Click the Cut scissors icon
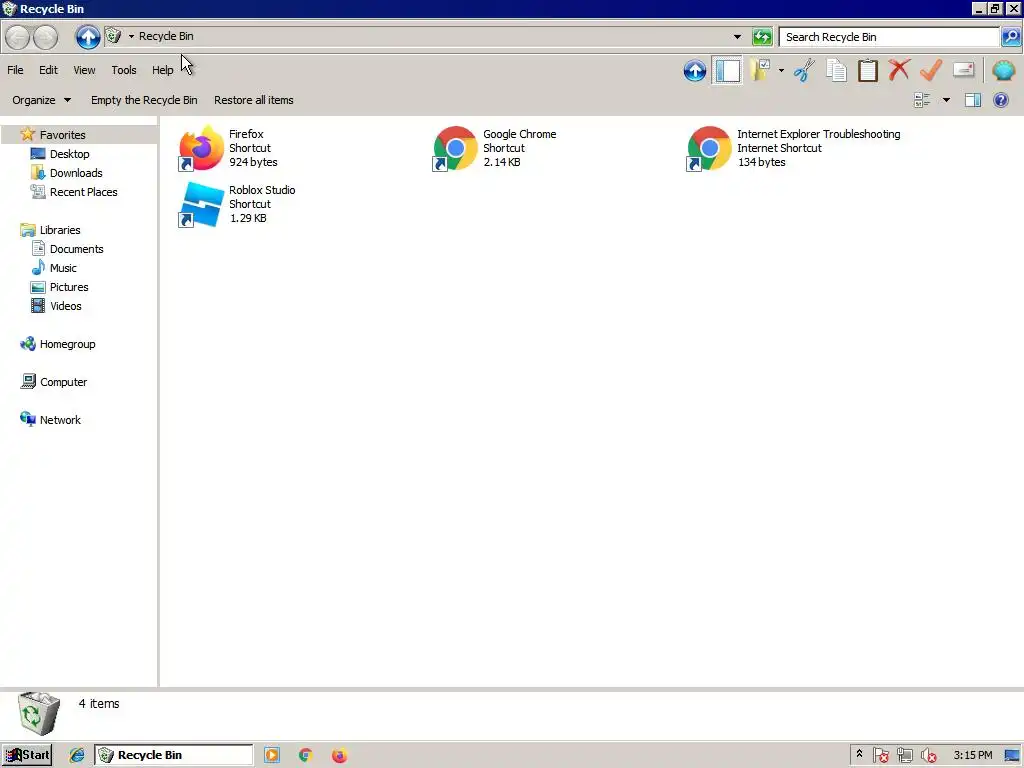Screen dimensions: 1024x768 coord(805,70)
